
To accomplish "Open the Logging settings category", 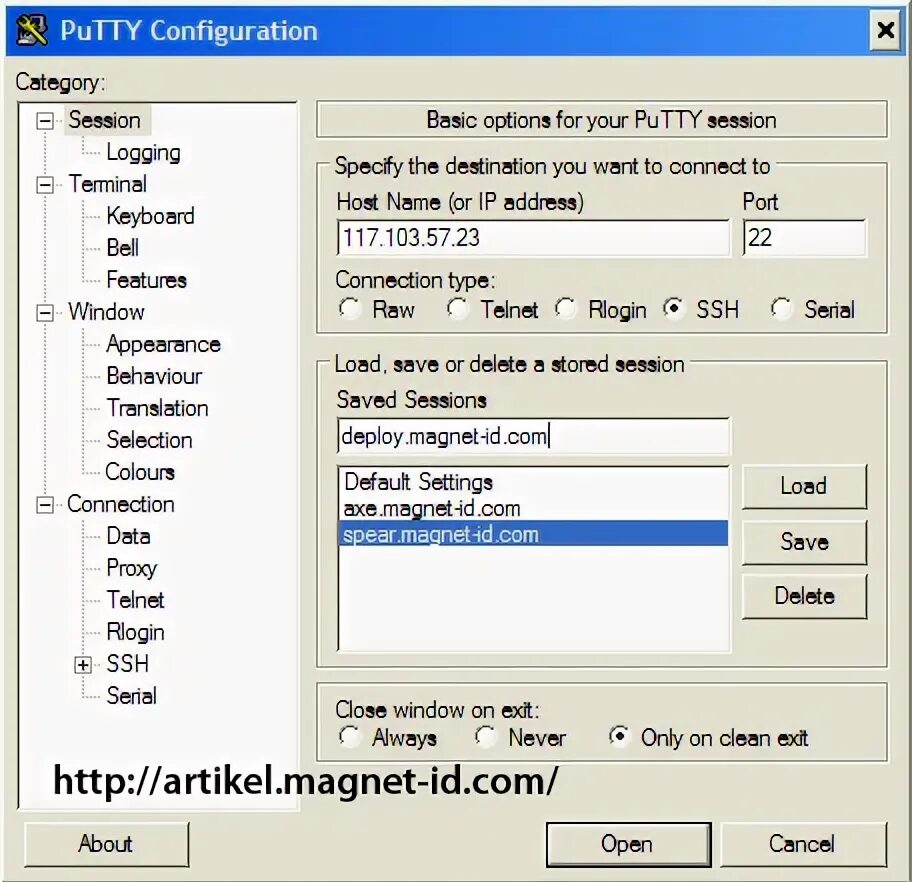I will [144, 152].
